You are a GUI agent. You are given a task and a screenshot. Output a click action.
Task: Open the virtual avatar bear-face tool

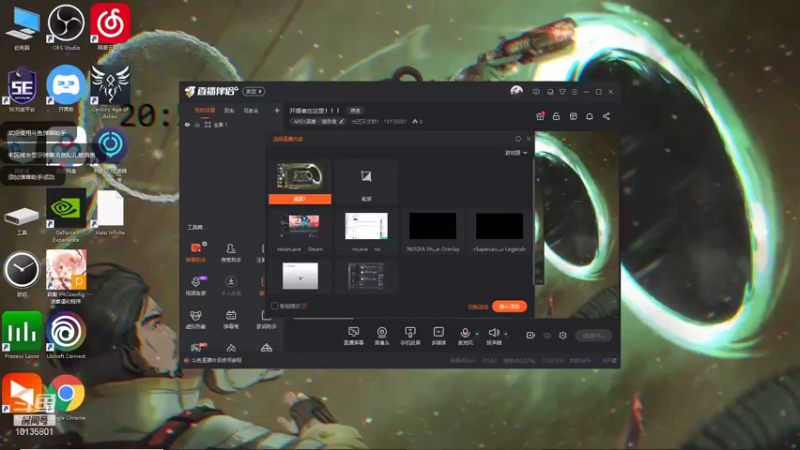[196, 319]
